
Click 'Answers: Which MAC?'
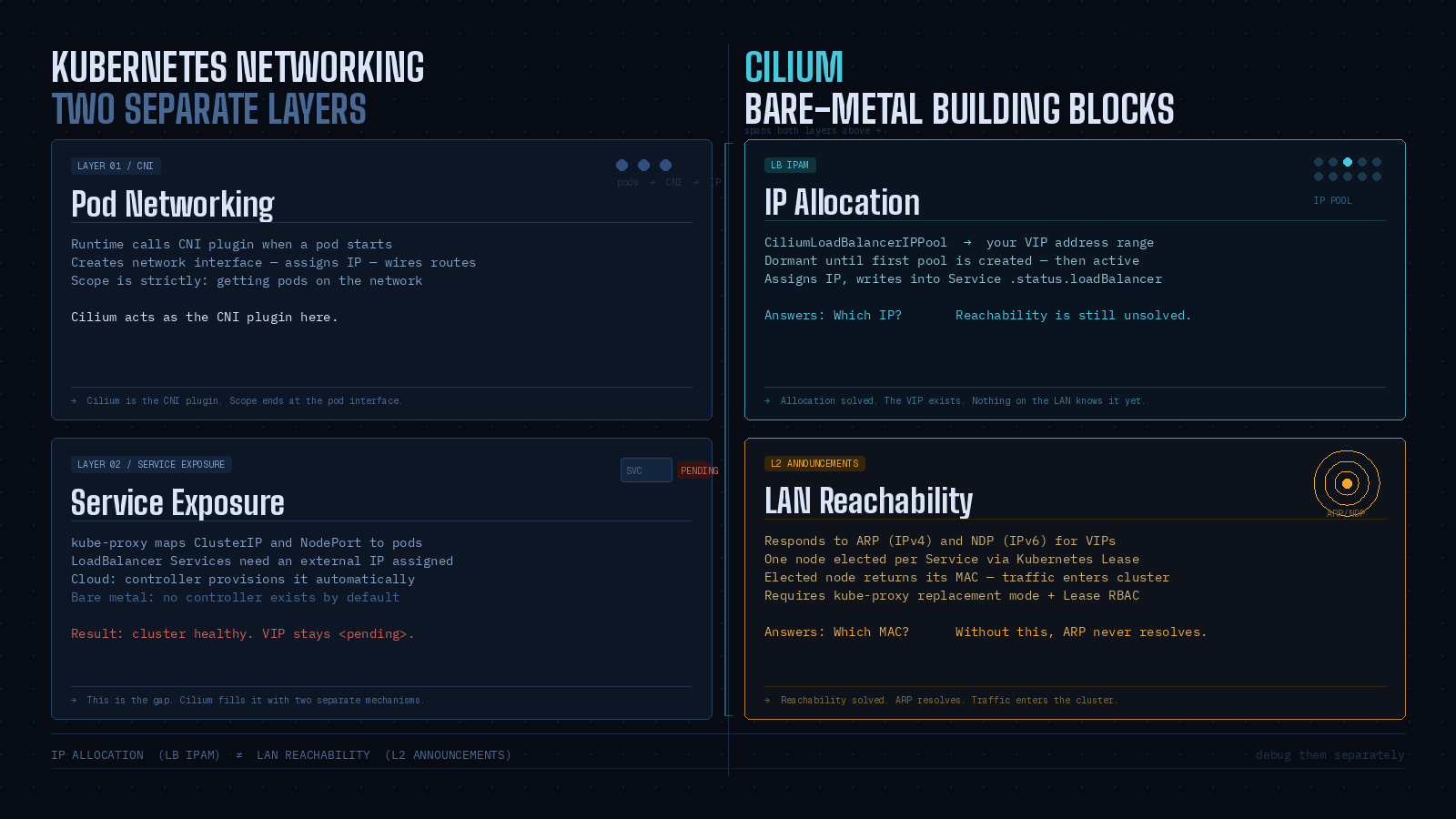tap(836, 632)
